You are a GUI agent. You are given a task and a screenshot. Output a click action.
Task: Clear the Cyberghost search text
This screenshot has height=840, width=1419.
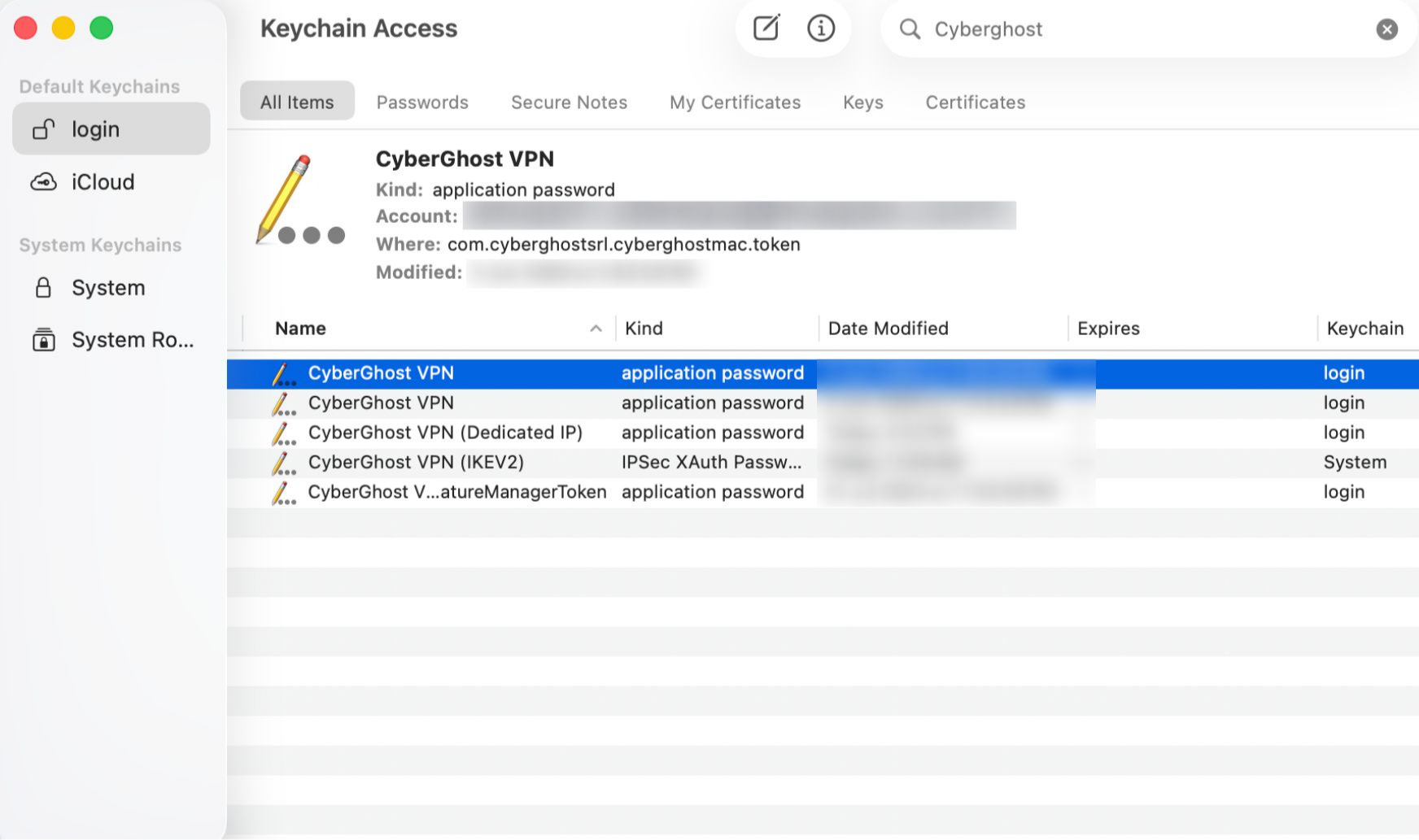(1386, 29)
